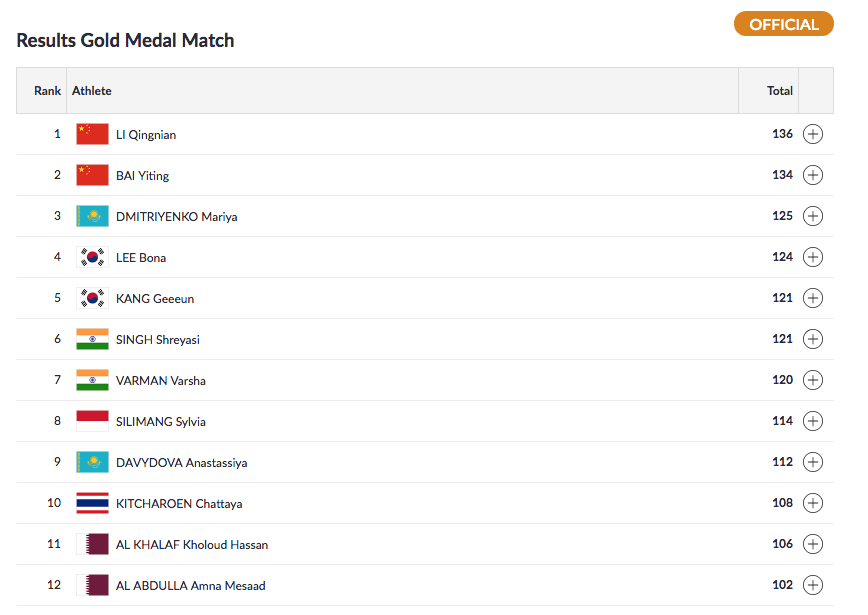Click the Qatar flag beside AL KHALAF
Viewport: 868px width, 615px height.
point(92,545)
